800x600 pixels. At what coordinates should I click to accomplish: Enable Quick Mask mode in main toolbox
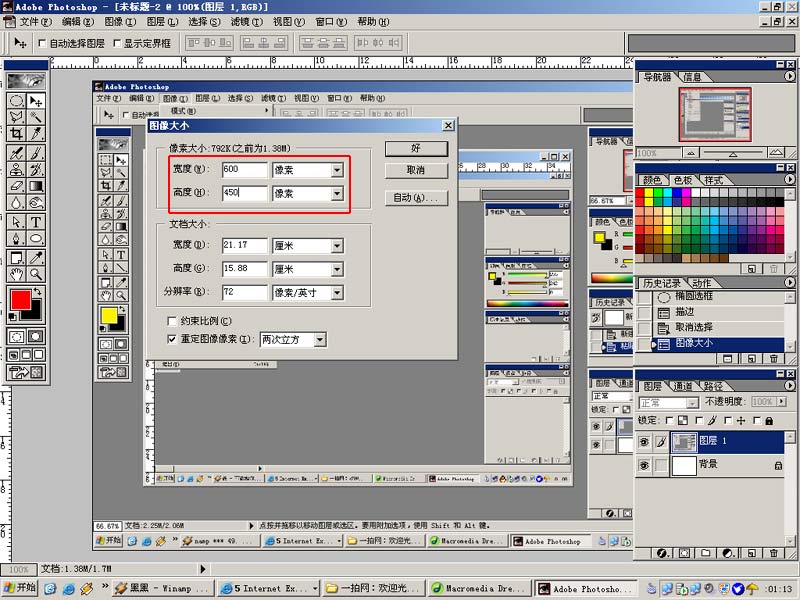(36, 337)
